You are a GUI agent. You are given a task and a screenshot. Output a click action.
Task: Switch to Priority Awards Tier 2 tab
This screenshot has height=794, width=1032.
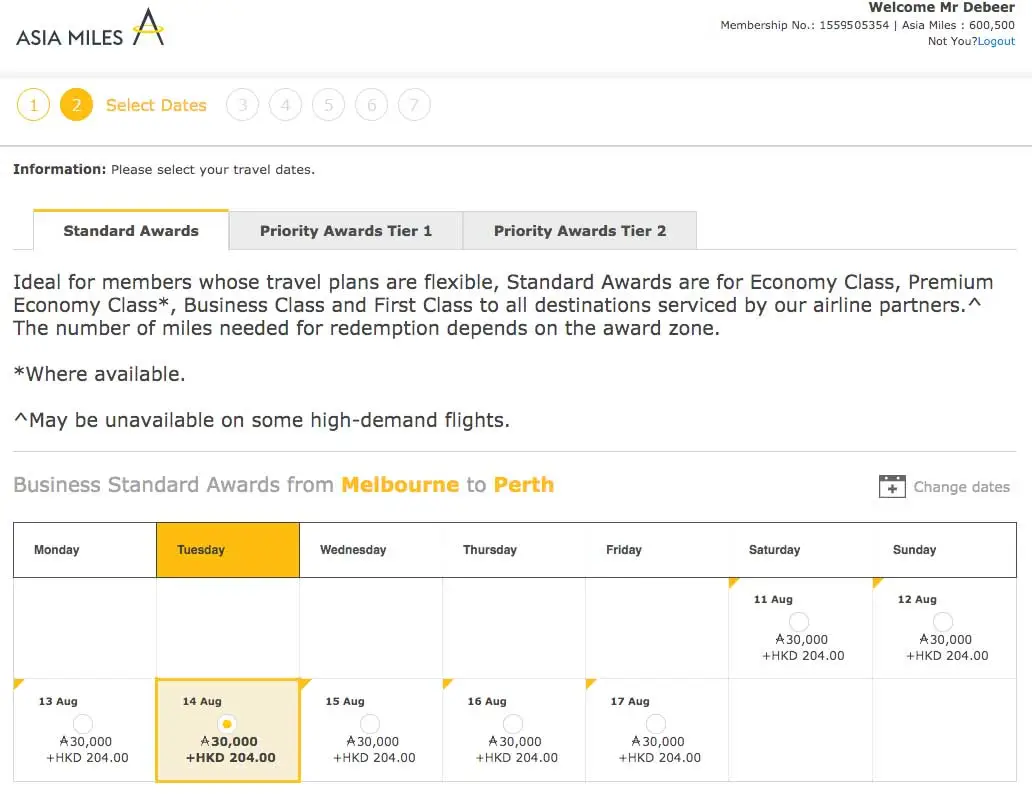click(580, 230)
